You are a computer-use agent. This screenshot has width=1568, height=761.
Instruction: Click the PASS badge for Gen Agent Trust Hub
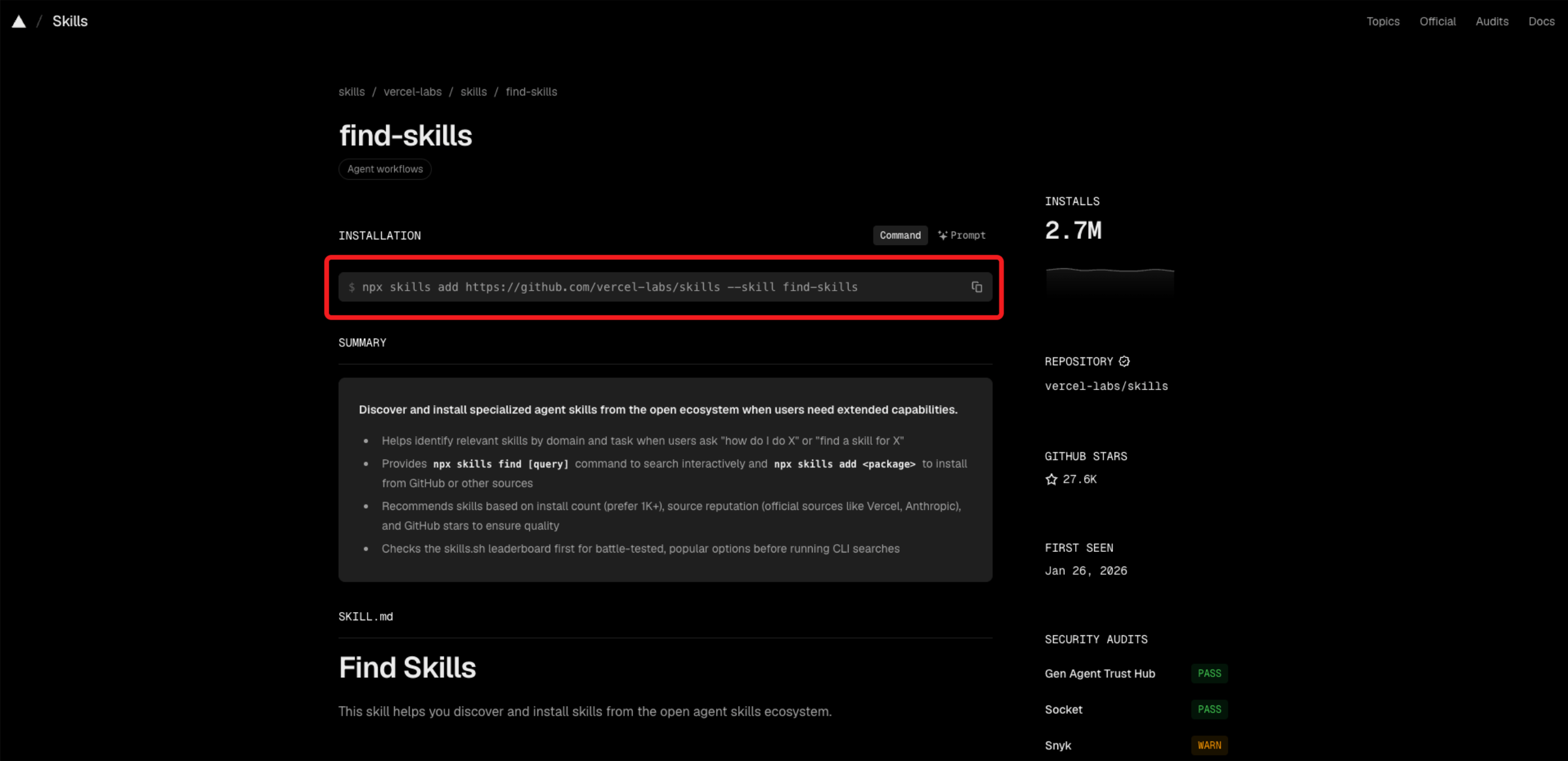[1209, 674]
